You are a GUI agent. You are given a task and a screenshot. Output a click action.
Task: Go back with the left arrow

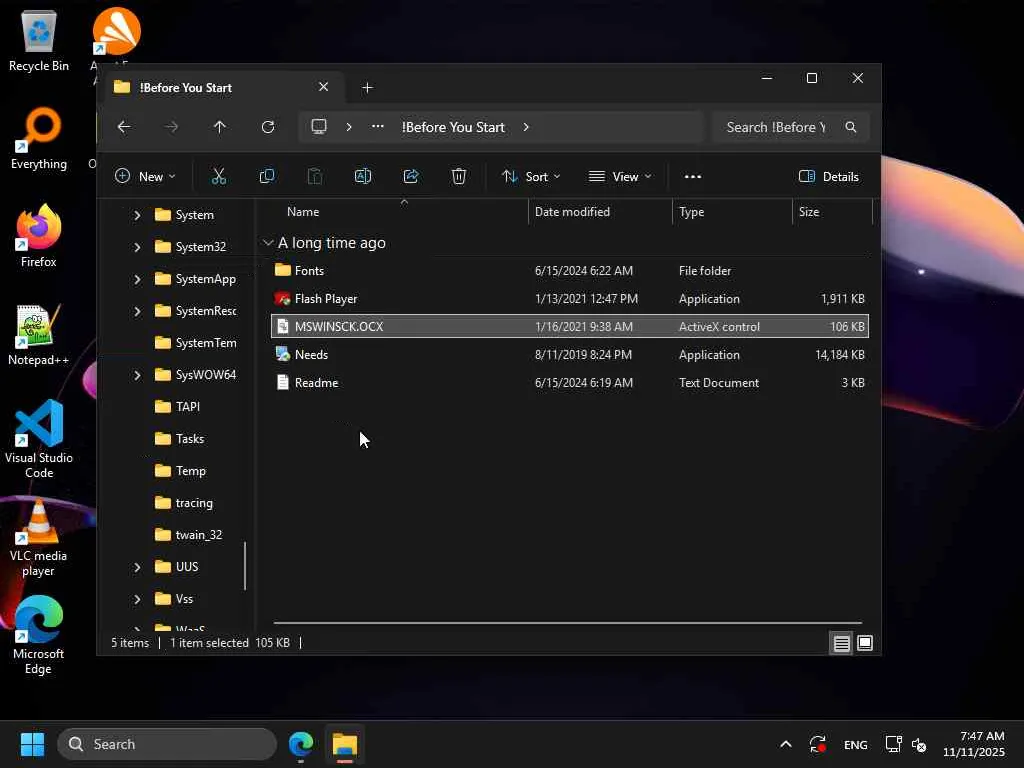(123, 127)
